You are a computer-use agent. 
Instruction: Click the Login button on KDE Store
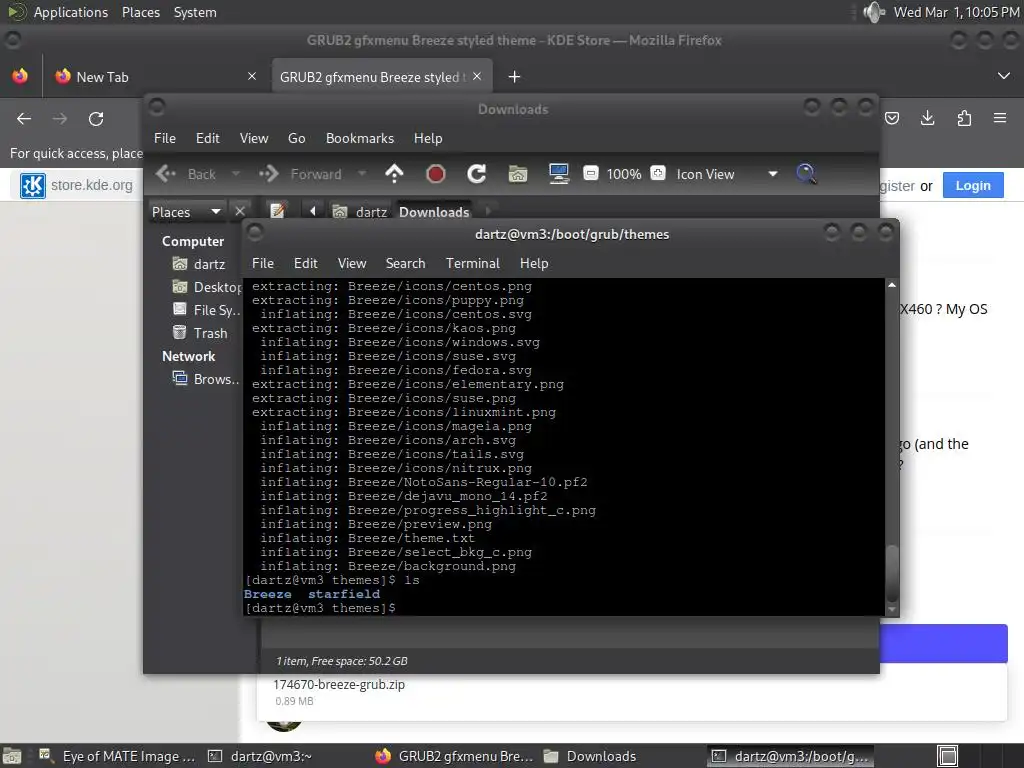click(x=973, y=185)
